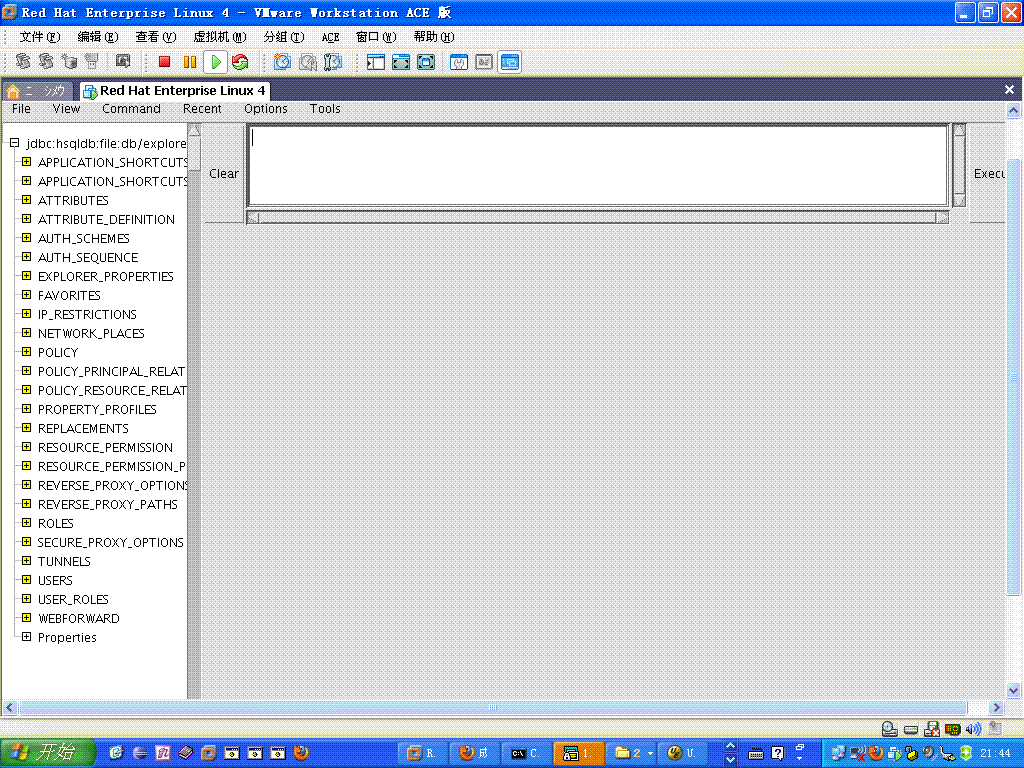Expand the Properties node

point(26,637)
